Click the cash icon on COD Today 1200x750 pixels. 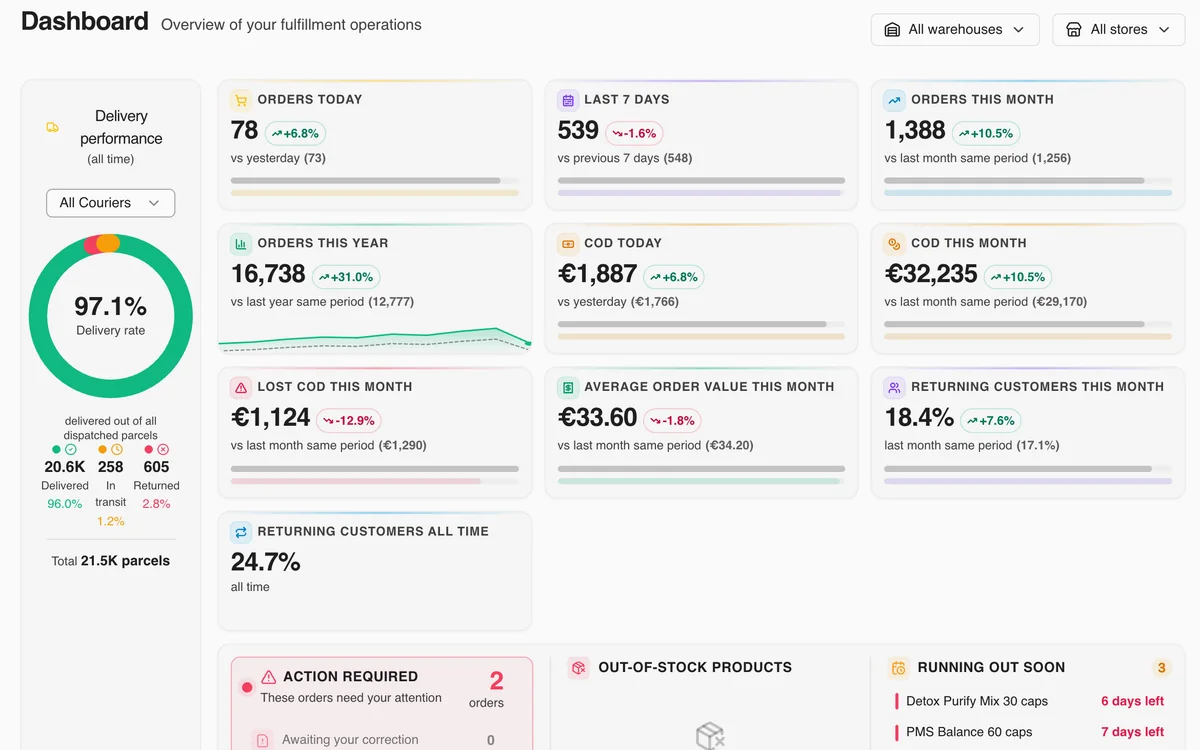[568, 243]
